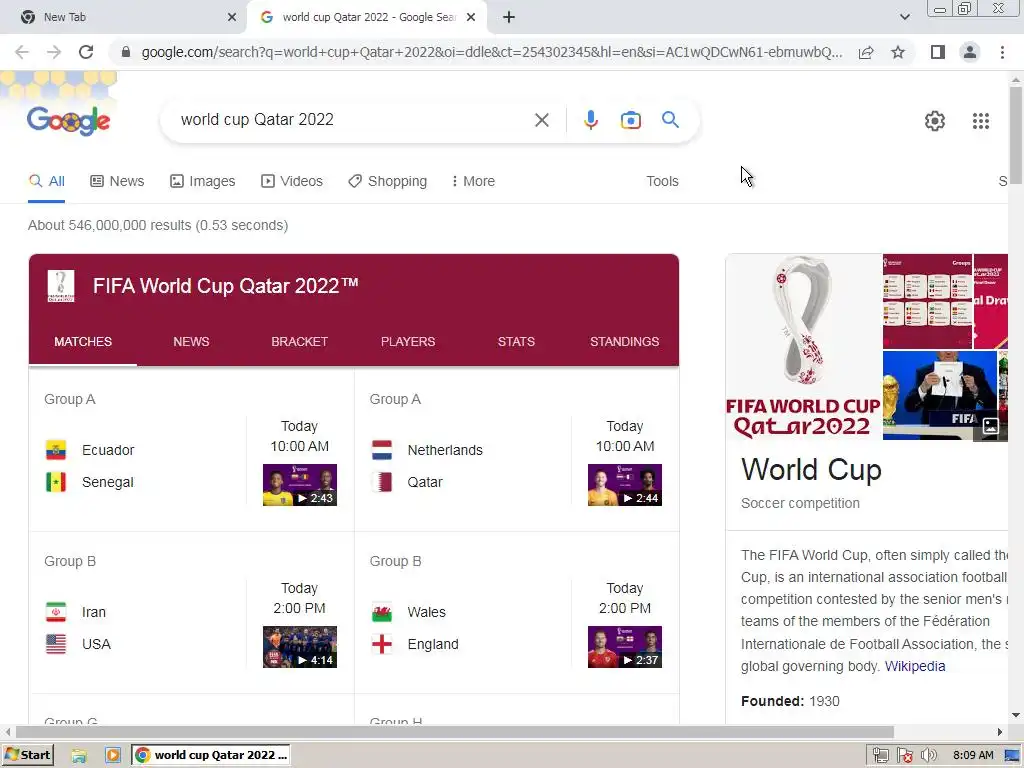1024x768 pixels.
Task: Click the horizontal scrollbar thumb
Action: pyautogui.click(x=455, y=731)
